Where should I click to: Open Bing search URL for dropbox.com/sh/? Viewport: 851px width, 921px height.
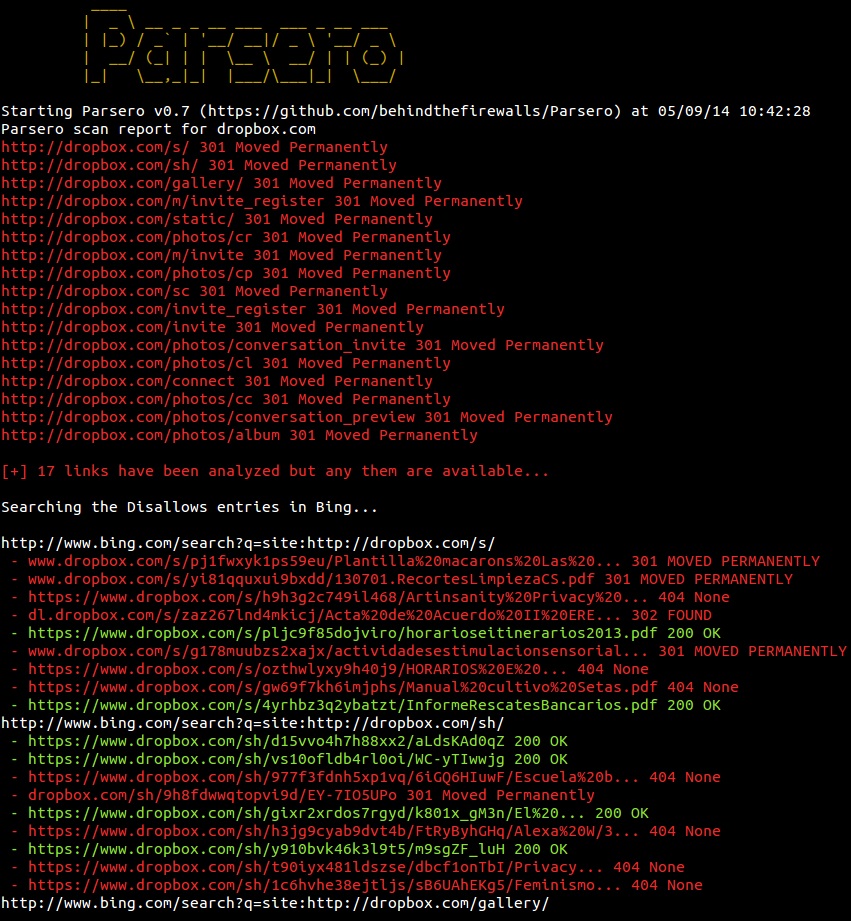[x=252, y=723]
